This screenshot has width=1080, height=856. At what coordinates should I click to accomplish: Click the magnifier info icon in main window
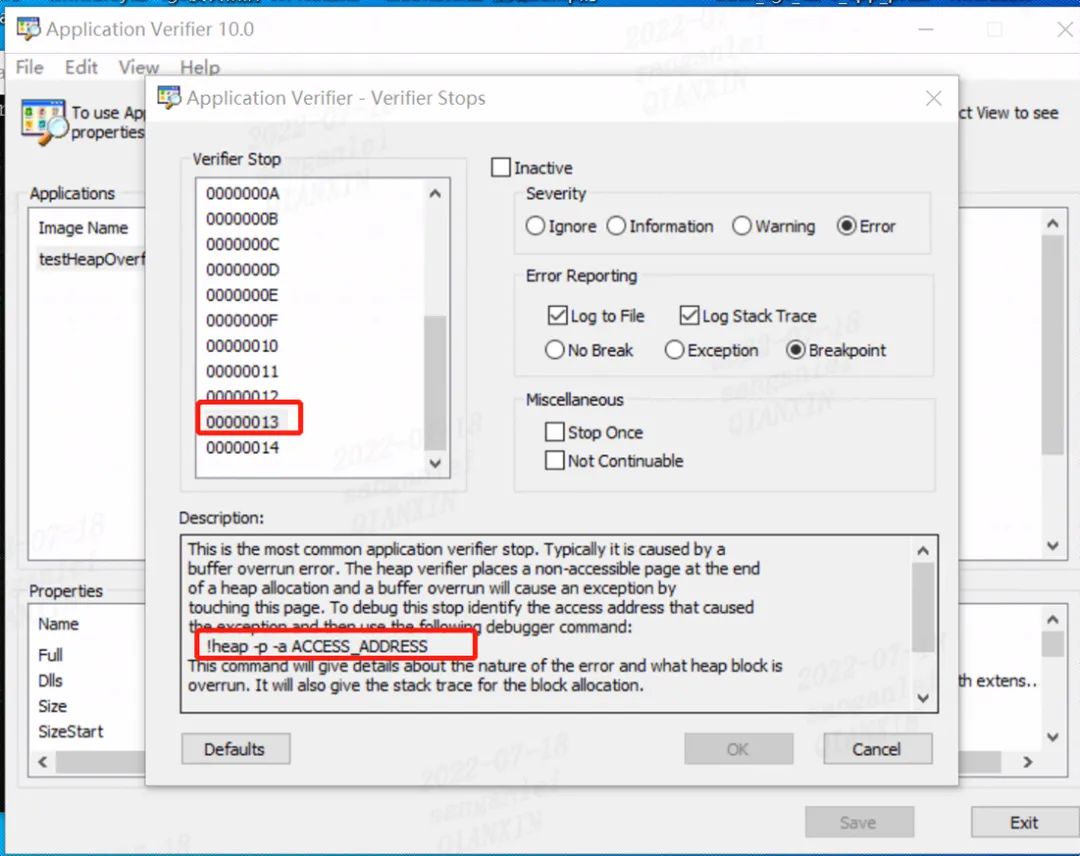coord(45,122)
